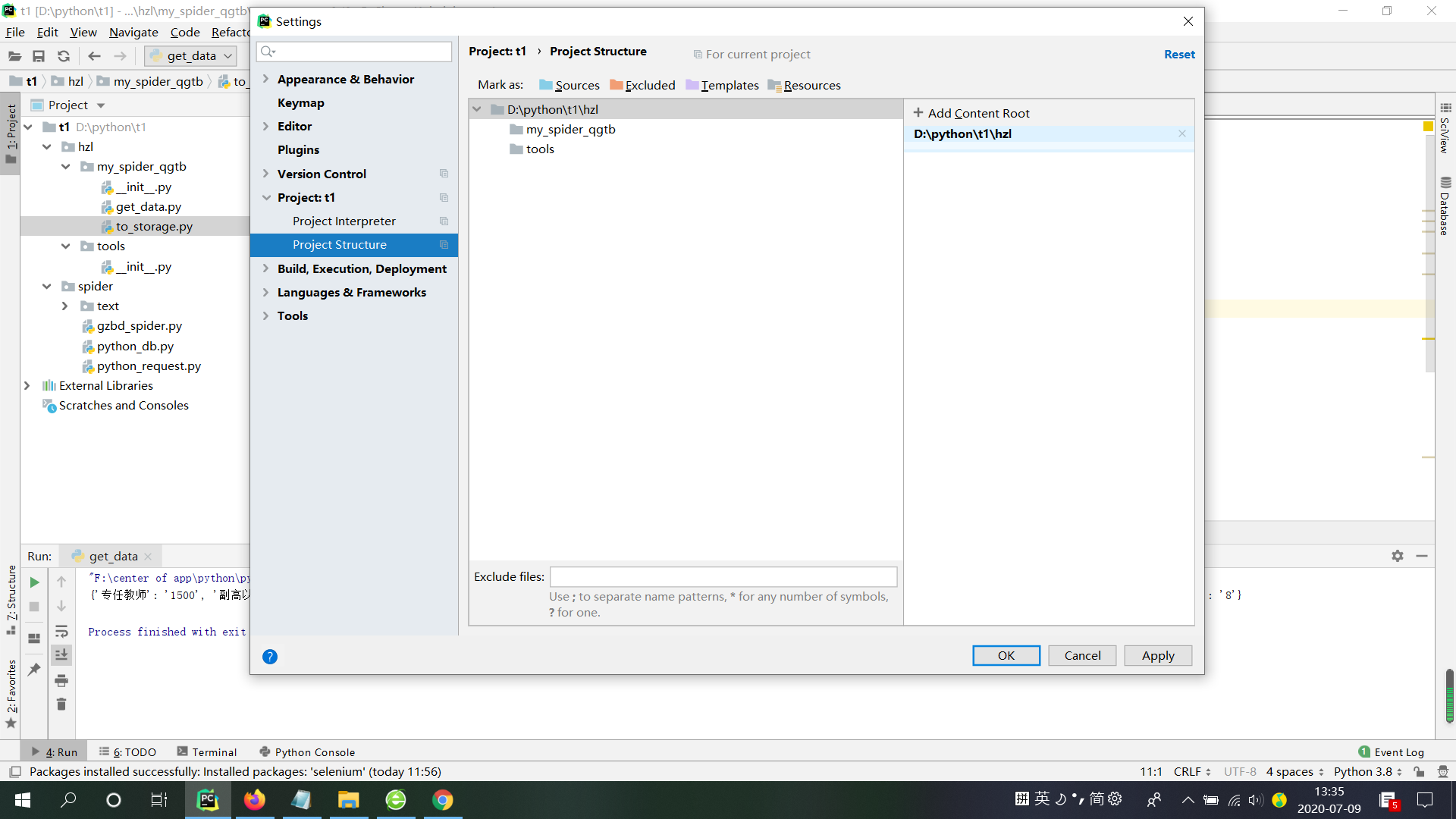Click the Run panel settings gear

point(1397,556)
